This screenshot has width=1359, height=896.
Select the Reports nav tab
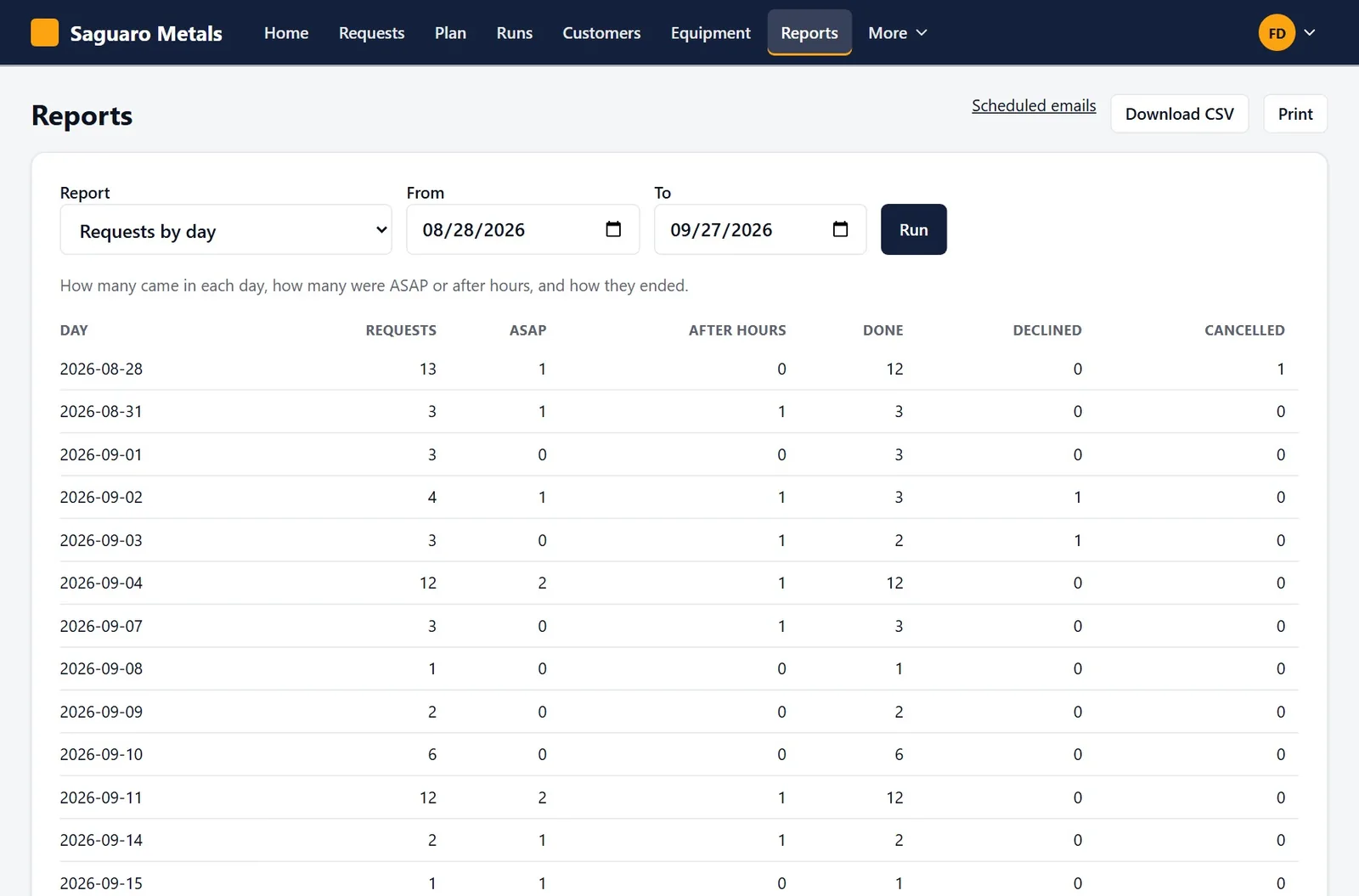click(809, 33)
